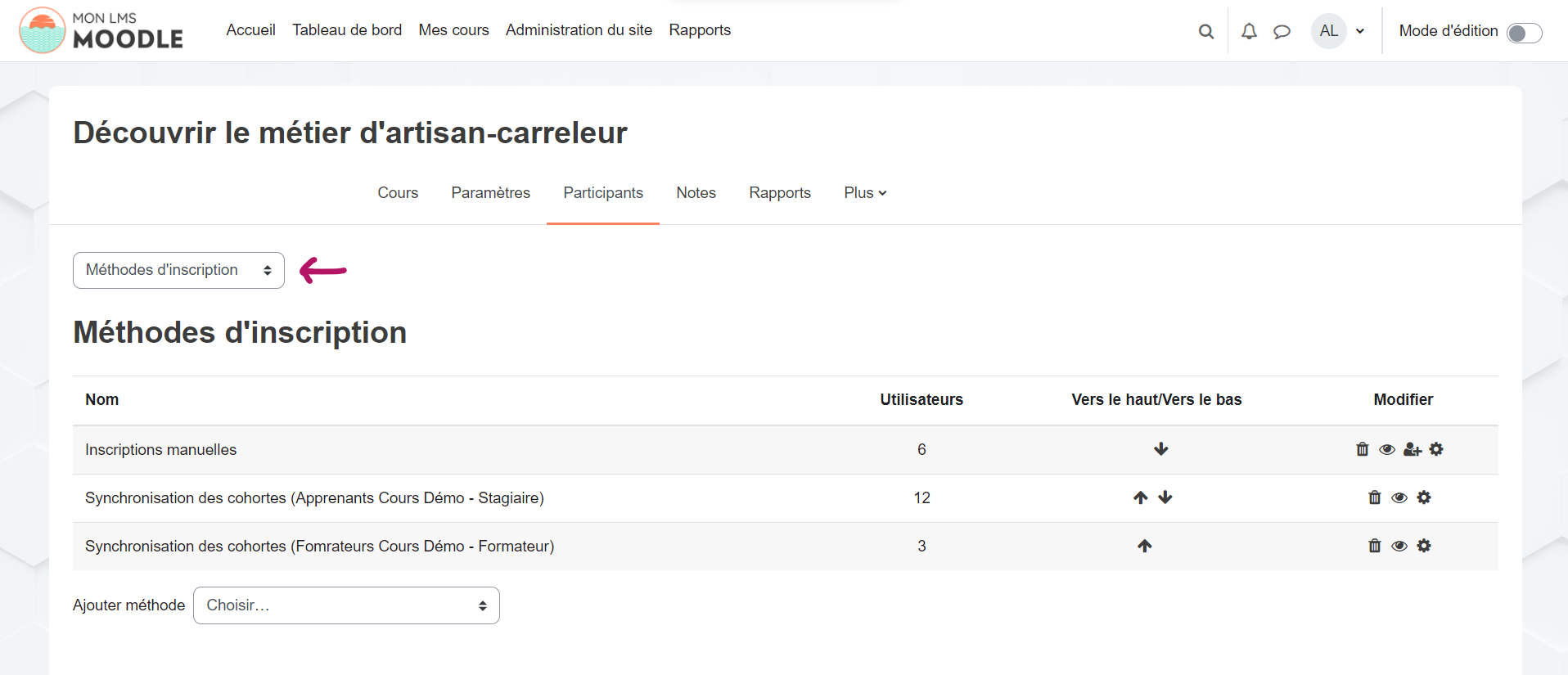Move Formateurs cohort sync method up
1568x675 pixels.
(1144, 546)
